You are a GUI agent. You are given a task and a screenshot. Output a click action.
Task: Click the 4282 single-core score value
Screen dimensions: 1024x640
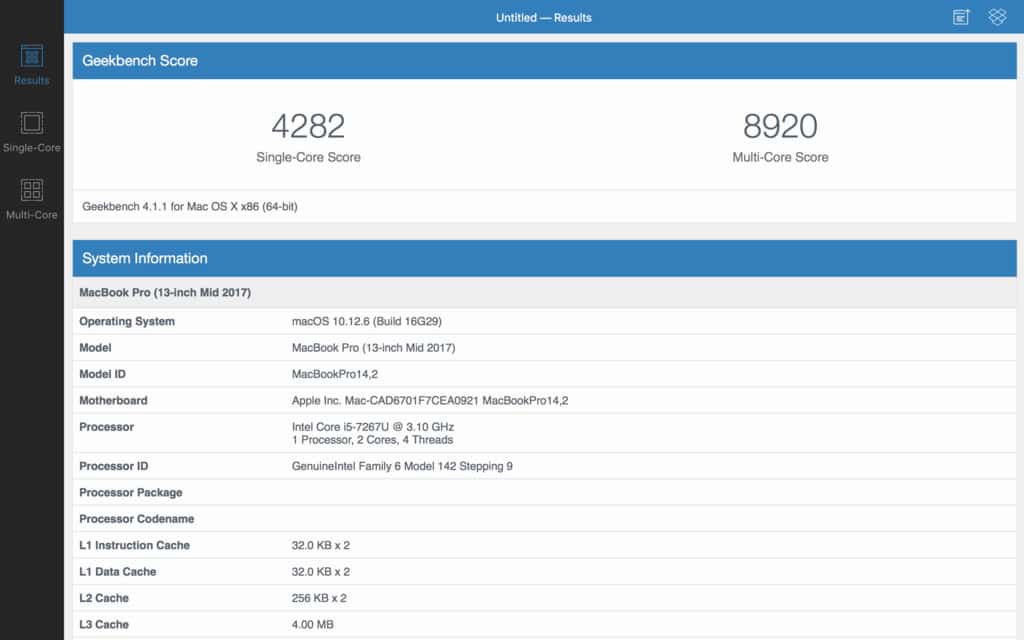coord(308,126)
